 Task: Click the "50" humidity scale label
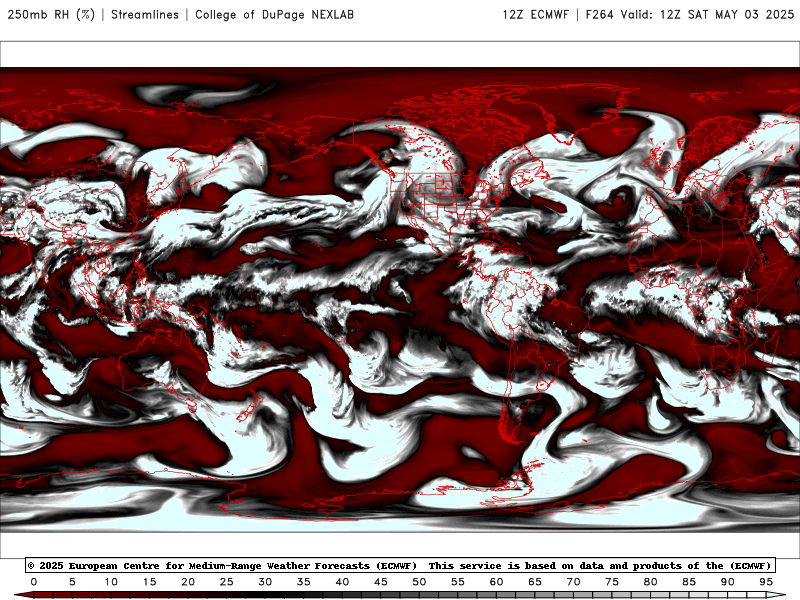[419, 582]
